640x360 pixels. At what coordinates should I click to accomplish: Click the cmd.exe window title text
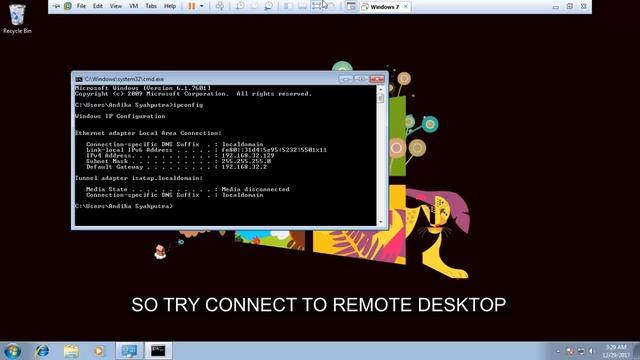click(x=124, y=79)
